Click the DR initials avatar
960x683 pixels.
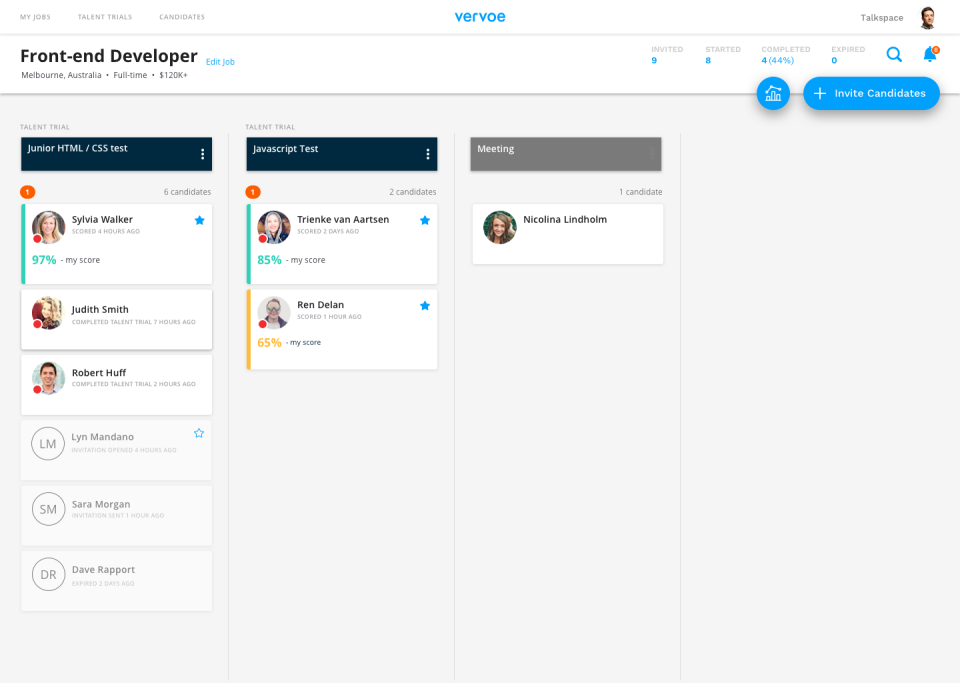(x=48, y=574)
